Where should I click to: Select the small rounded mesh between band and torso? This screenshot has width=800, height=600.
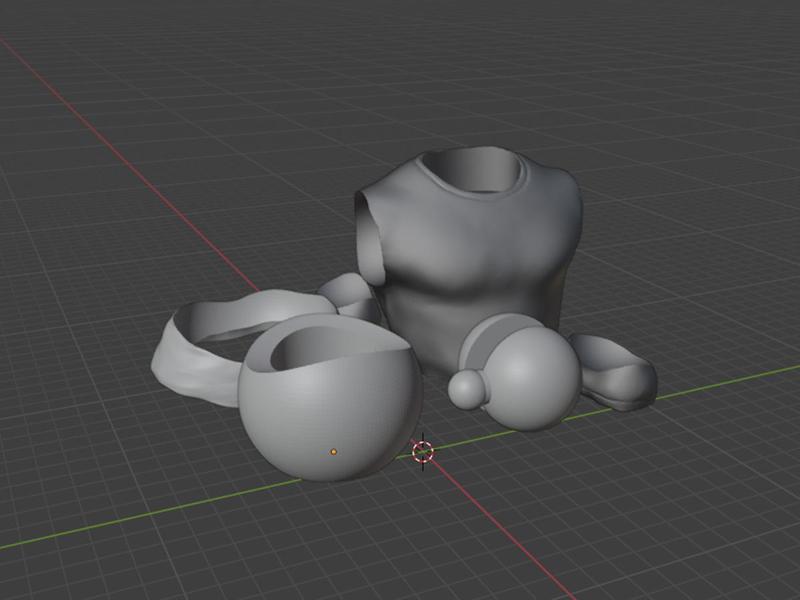coord(352,297)
